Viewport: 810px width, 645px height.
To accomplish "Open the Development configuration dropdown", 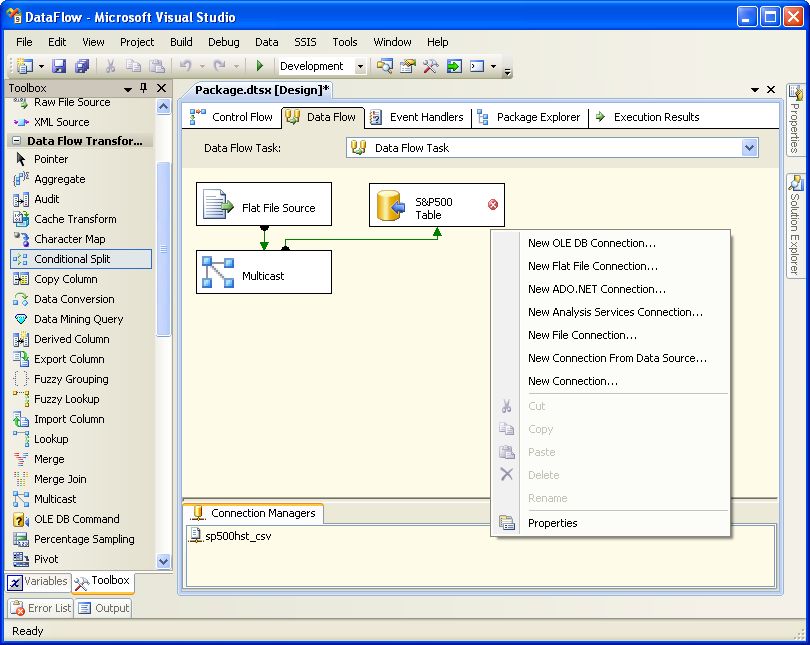I will 360,66.
